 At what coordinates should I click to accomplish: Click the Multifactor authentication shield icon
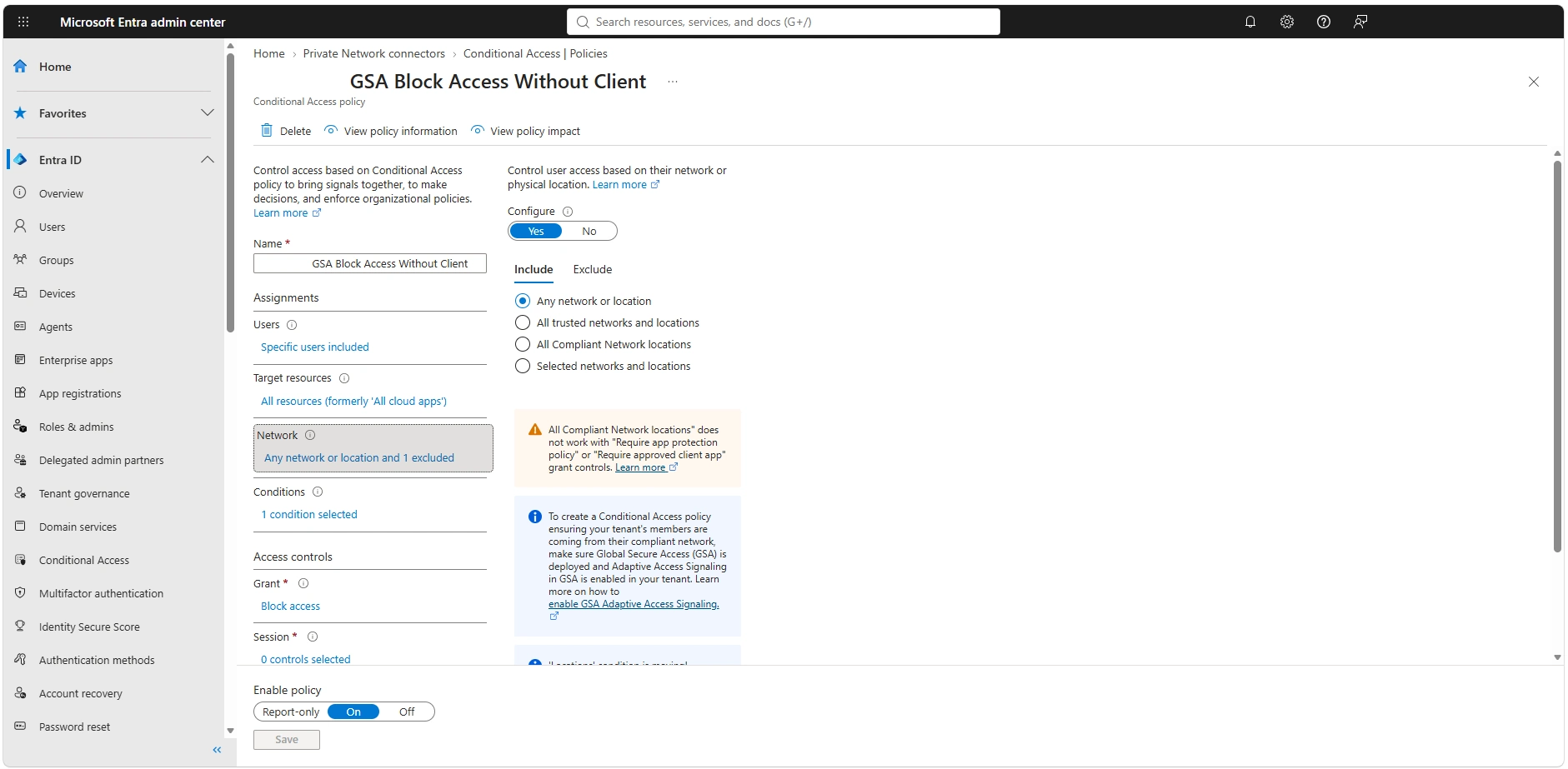(20, 593)
